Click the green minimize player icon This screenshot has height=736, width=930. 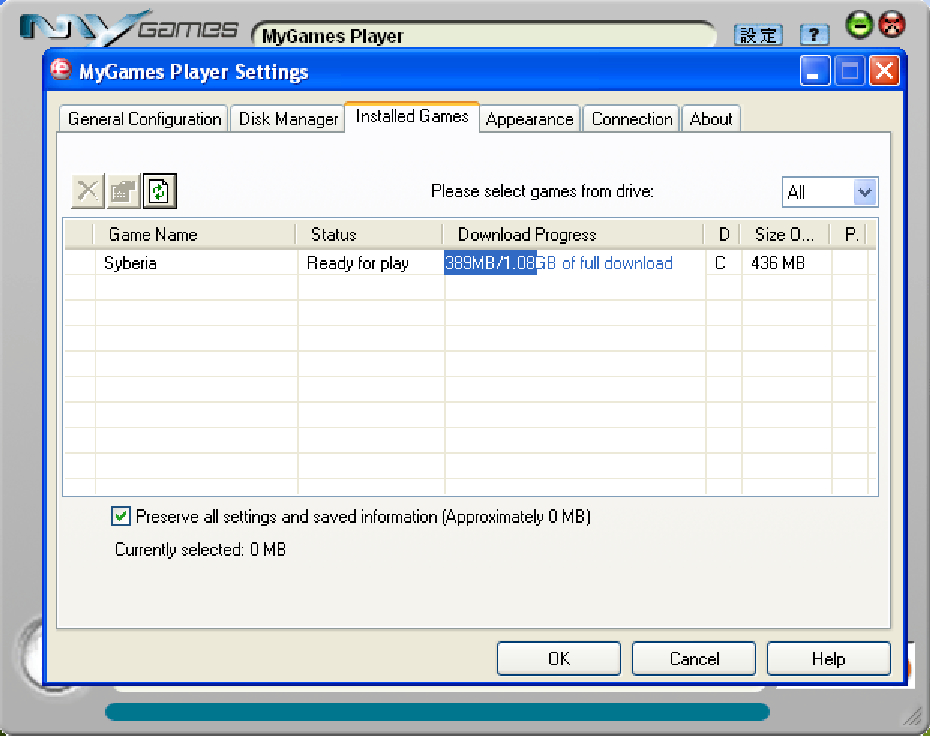pos(859,25)
